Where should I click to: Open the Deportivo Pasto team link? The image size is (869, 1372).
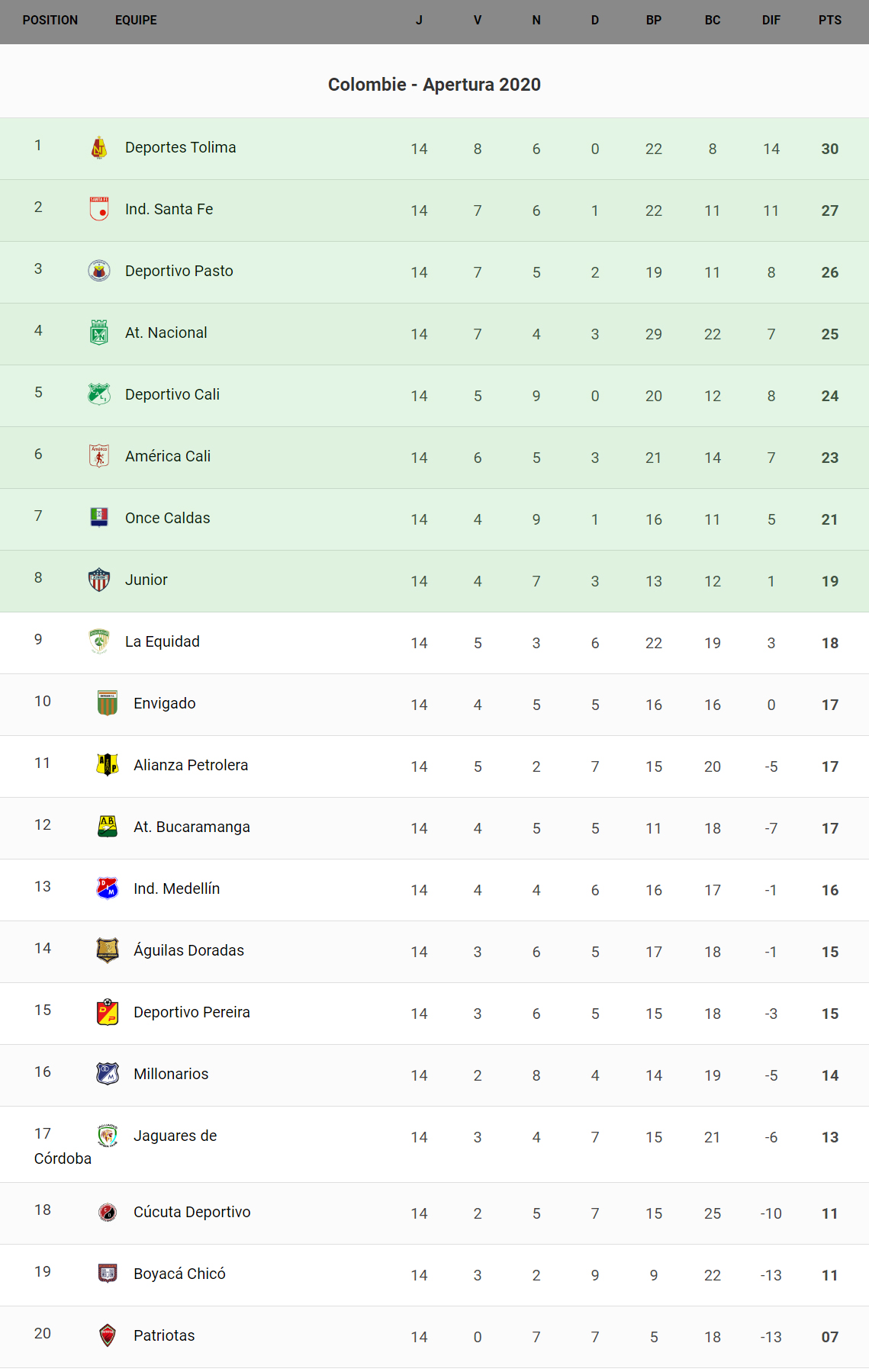[179, 272]
